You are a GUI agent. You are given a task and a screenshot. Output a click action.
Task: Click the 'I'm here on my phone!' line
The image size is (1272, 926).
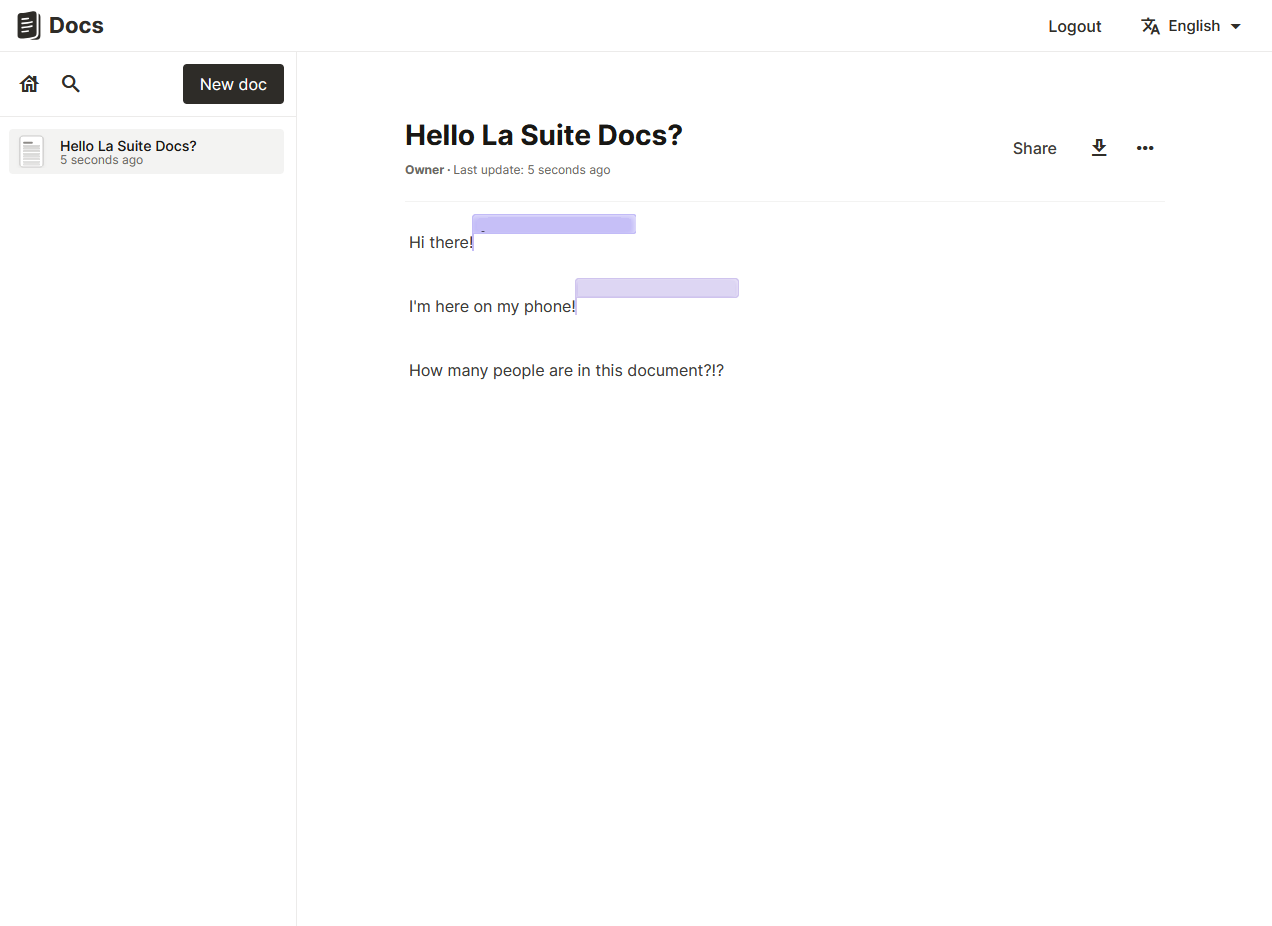coord(491,307)
